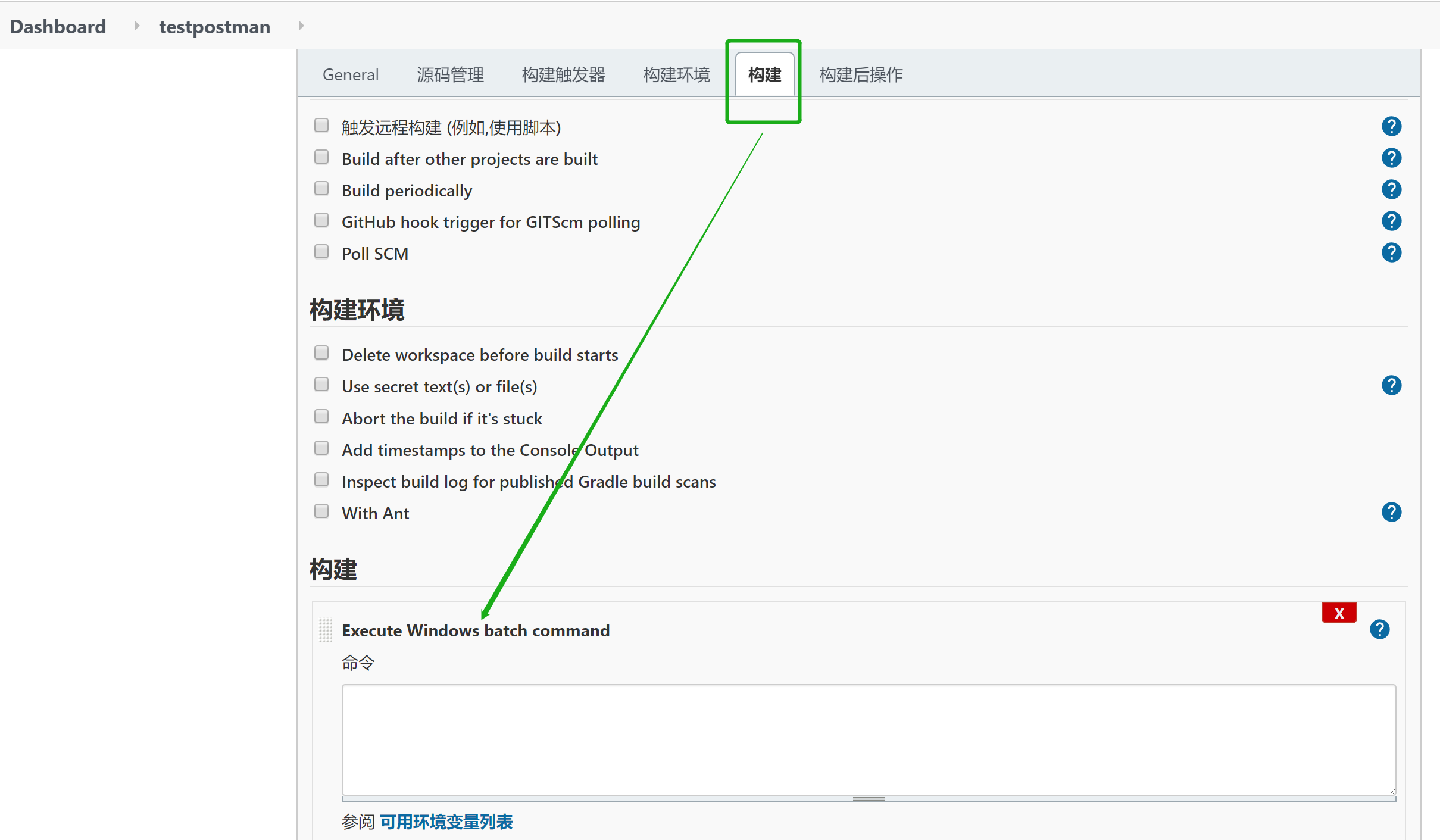Viewport: 1440px width, 840px height.
Task: Open help for Build periodically option
Action: pyautogui.click(x=1391, y=190)
